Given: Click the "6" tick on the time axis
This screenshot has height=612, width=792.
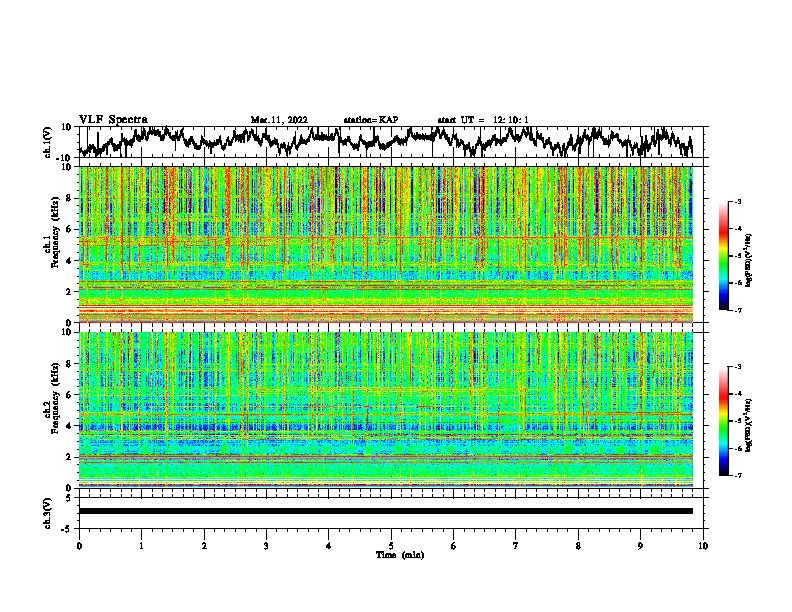Looking at the screenshot, I should (454, 546).
